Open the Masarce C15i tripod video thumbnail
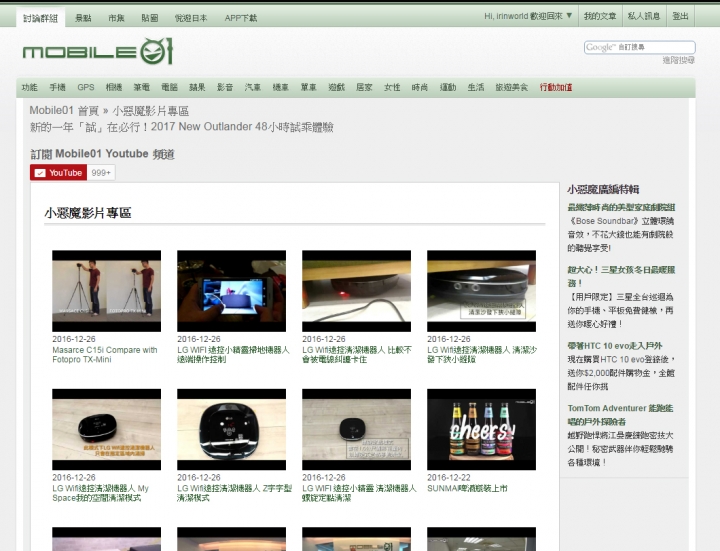Image resolution: width=720 pixels, height=551 pixels. click(107, 291)
